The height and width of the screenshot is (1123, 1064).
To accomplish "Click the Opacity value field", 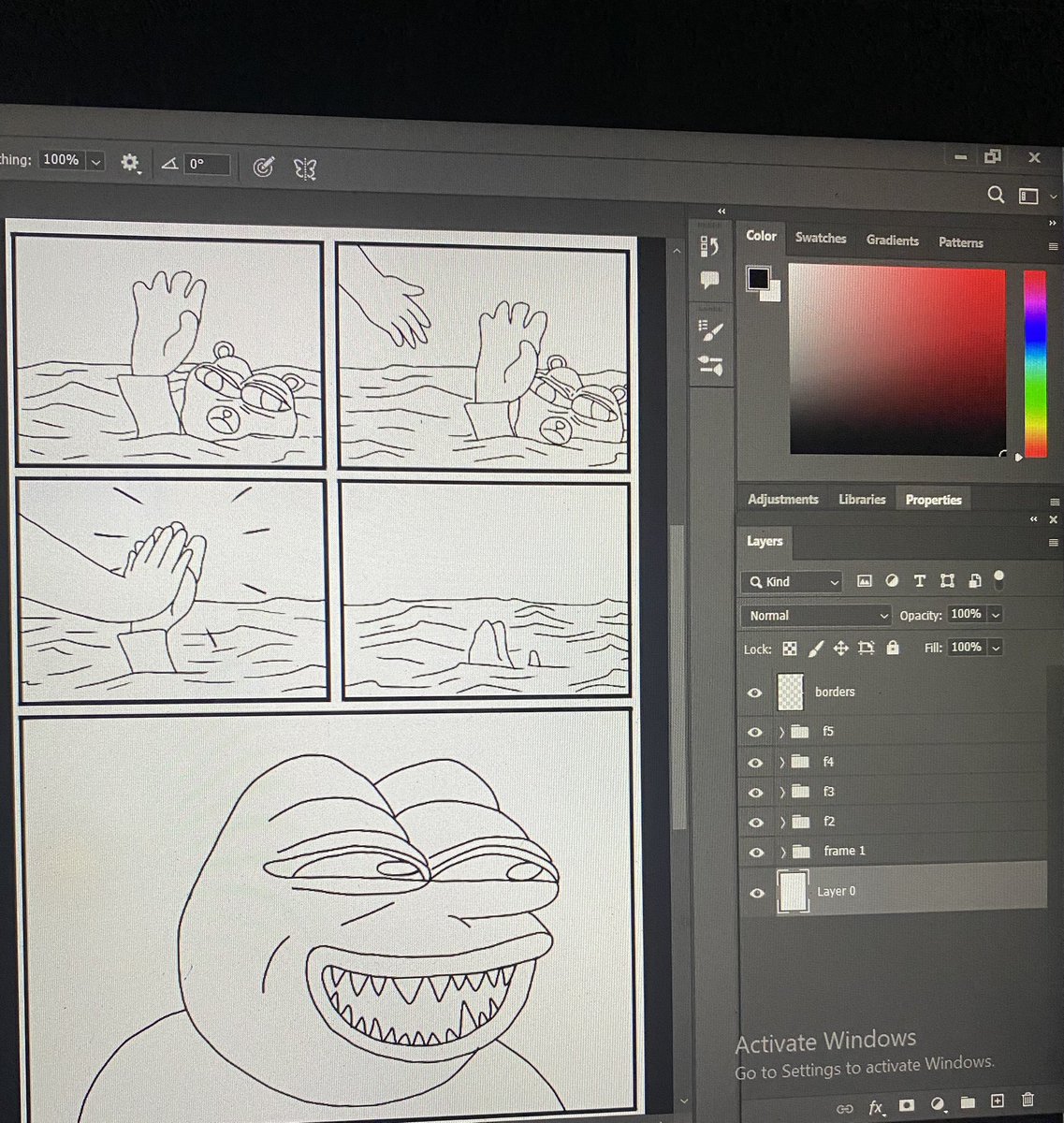I will [x=966, y=614].
